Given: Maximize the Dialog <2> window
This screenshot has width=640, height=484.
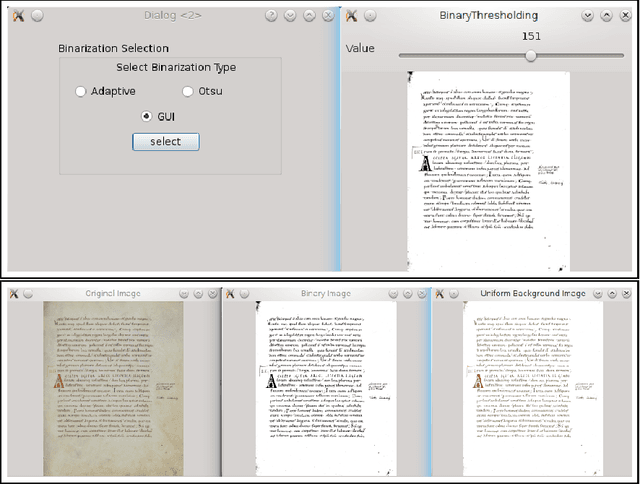Looking at the screenshot, I should [x=309, y=16].
